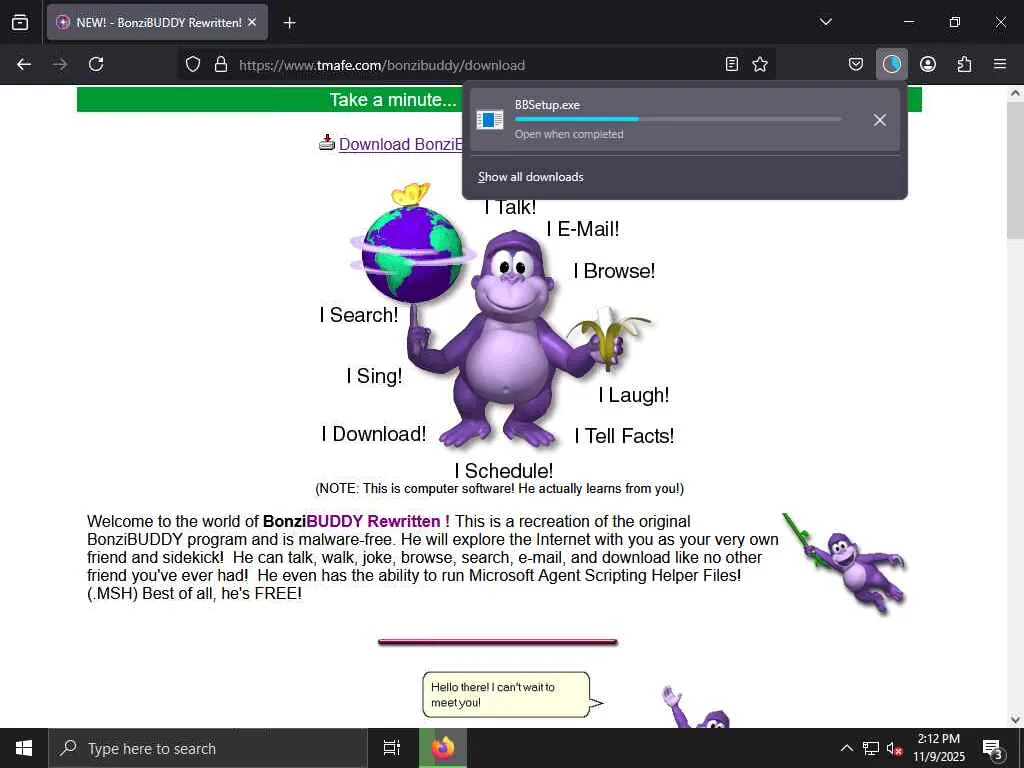Save page to Pocket
The width and height of the screenshot is (1024, 768).
tap(856, 64)
